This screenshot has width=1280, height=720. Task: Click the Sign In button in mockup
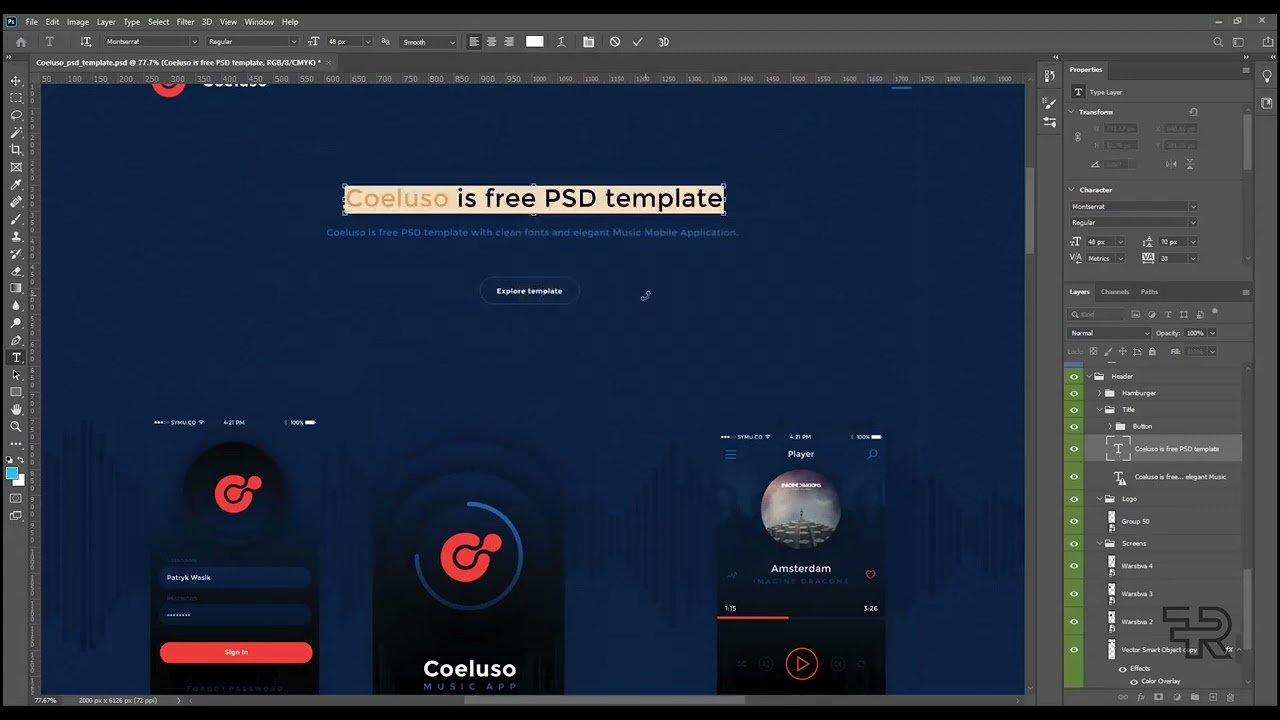click(x=236, y=652)
